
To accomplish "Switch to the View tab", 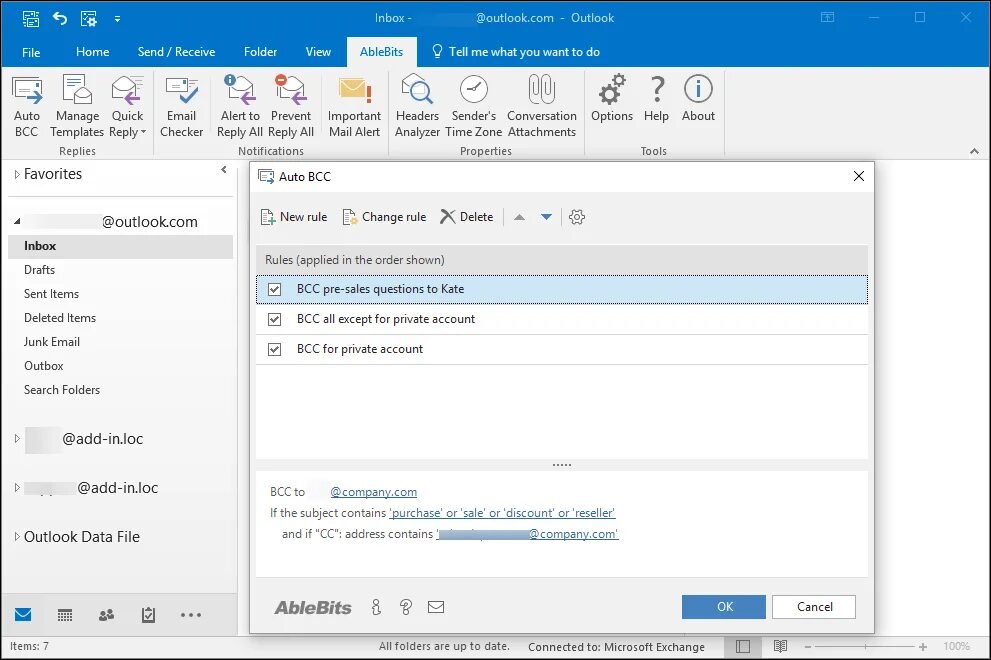I will (x=318, y=52).
